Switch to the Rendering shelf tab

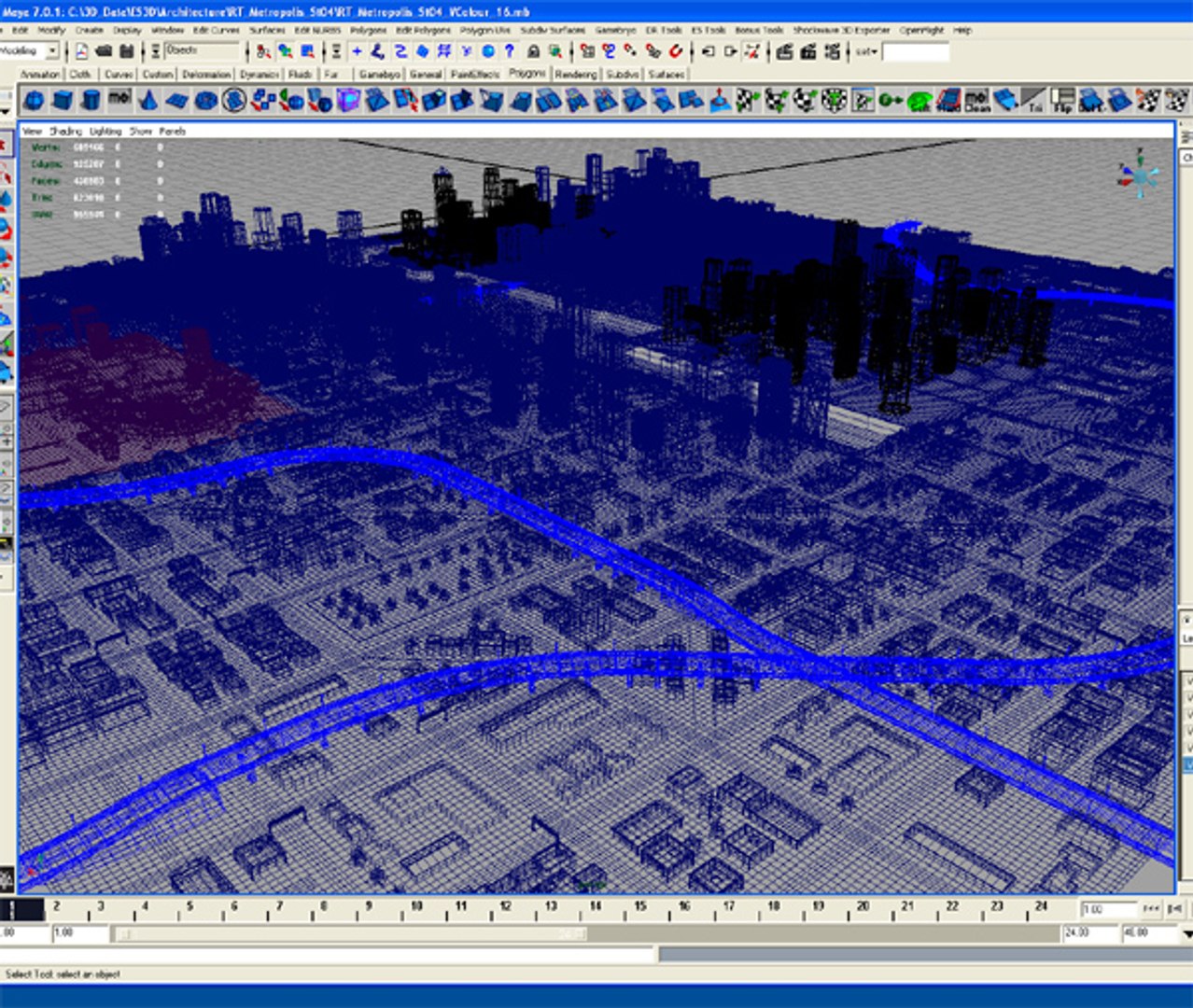(576, 74)
